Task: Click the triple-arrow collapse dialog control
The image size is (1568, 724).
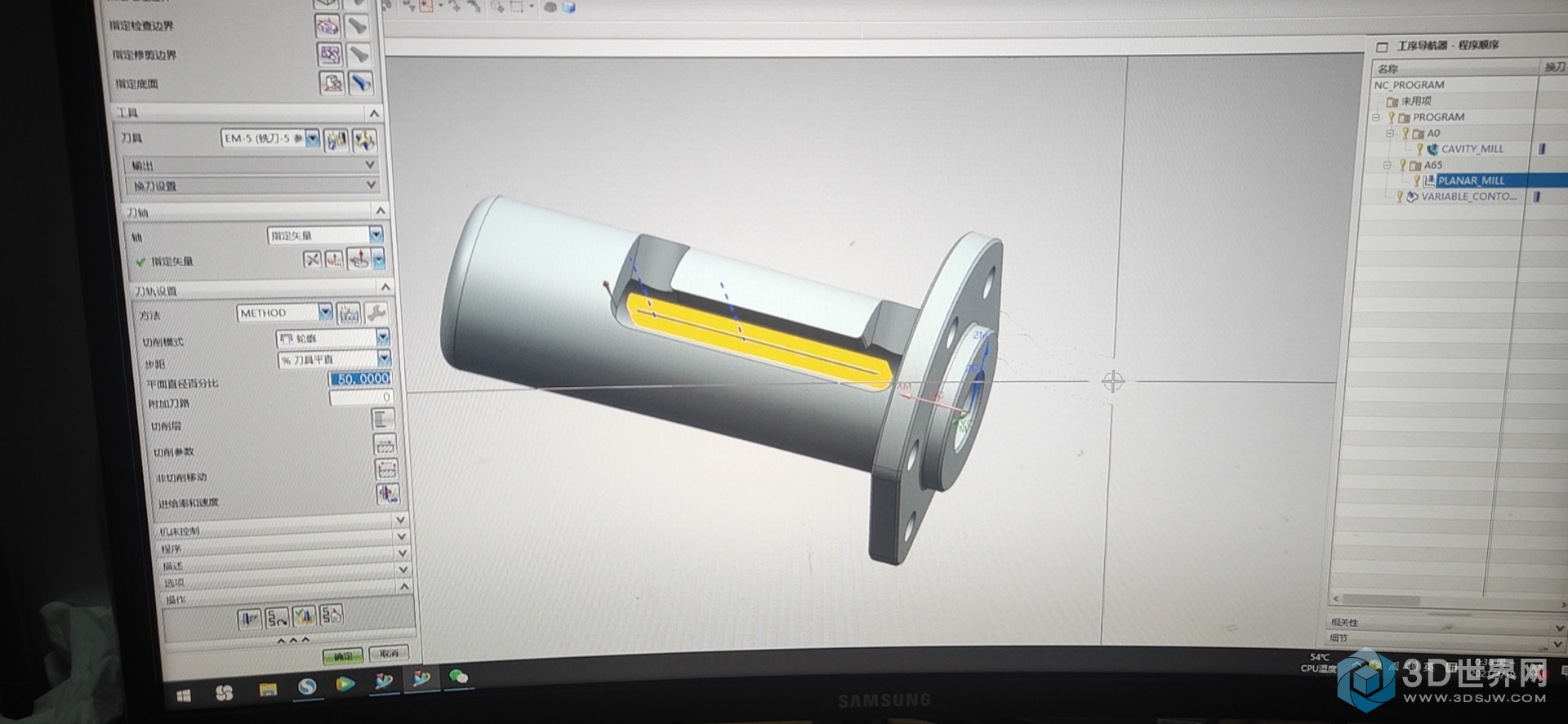Action: (293, 641)
